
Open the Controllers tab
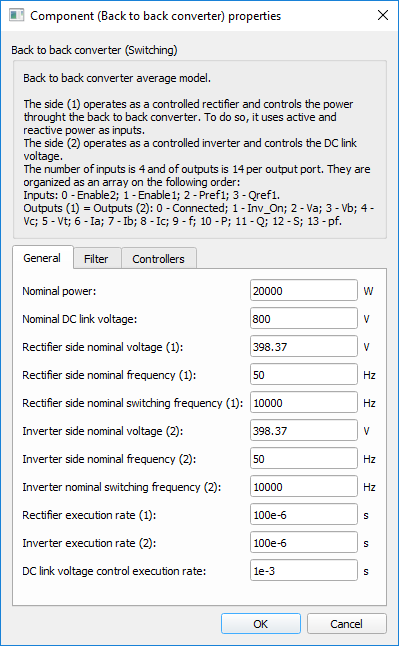click(x=158, y=259)
